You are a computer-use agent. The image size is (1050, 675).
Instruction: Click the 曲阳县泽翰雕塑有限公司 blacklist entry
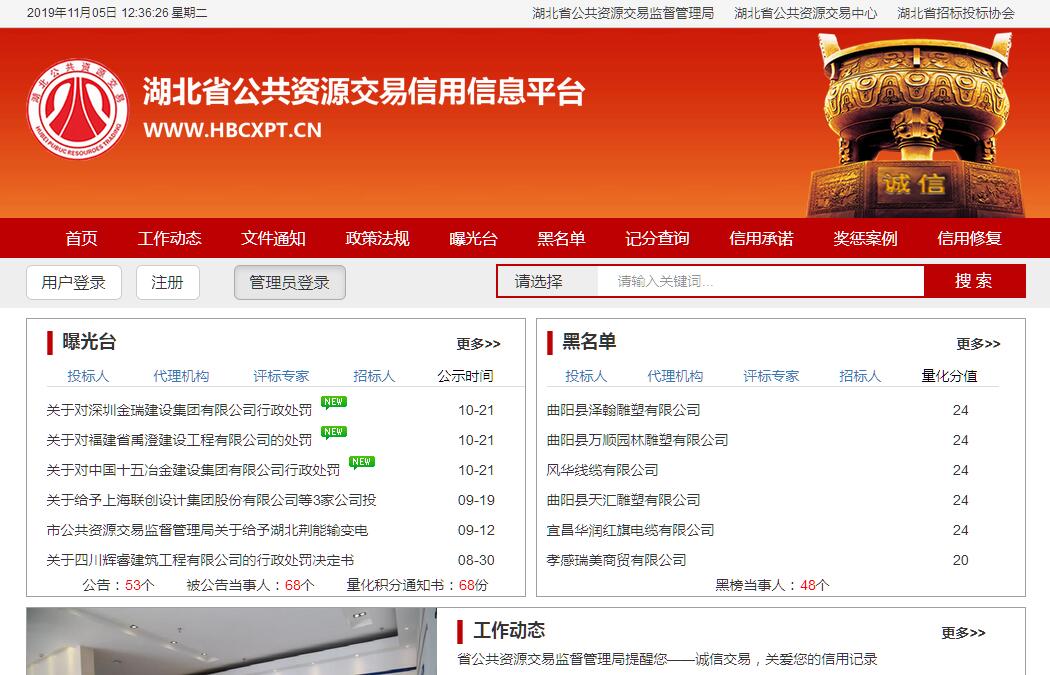tap(623, 410)
